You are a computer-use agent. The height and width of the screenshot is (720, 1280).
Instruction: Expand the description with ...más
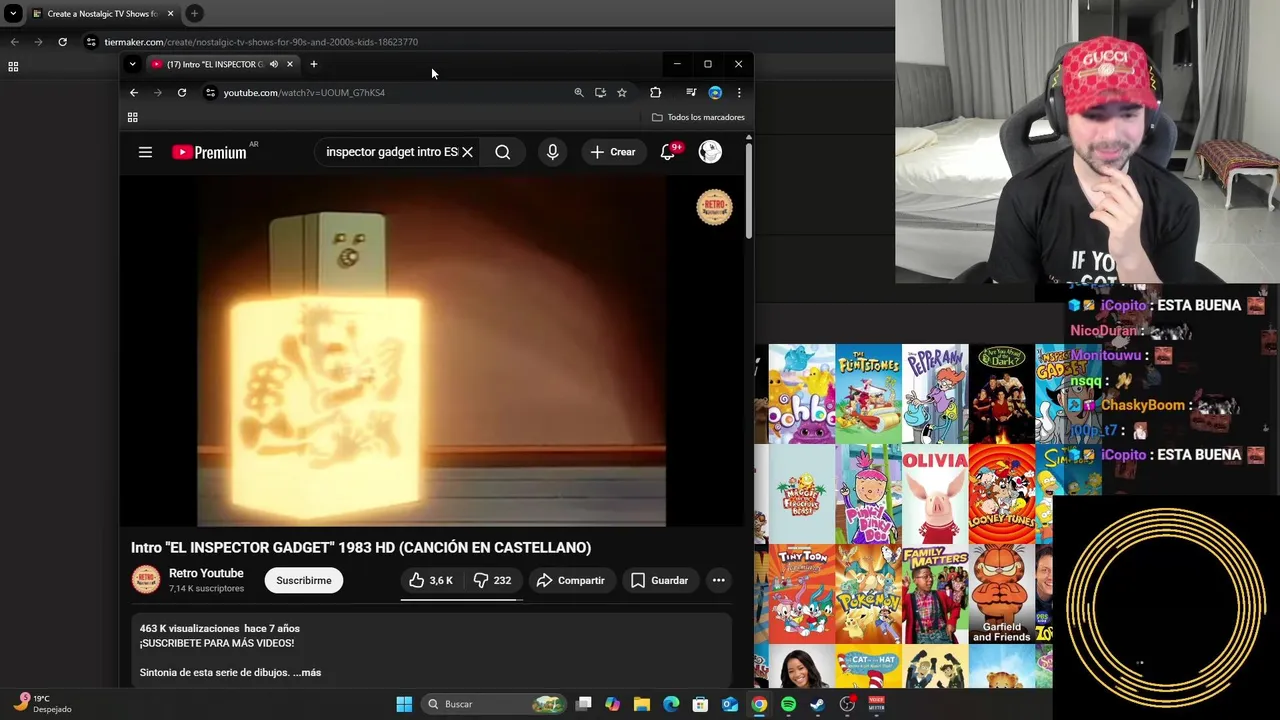coord(307,673)
